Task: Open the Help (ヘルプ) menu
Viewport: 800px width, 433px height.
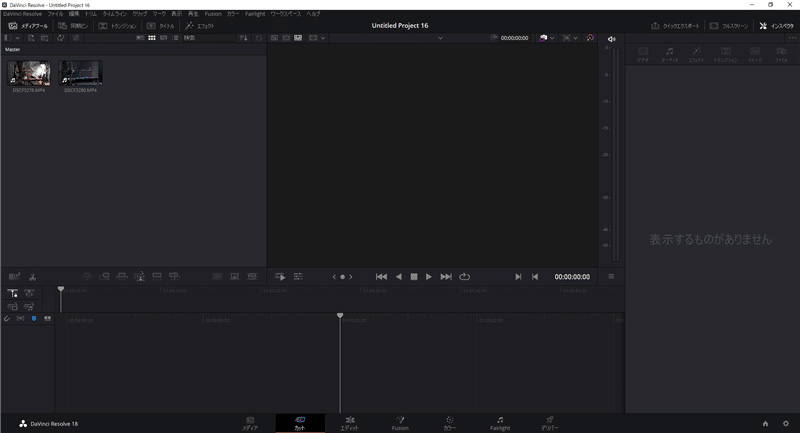Action: pyautogui.click(x=313, y=14)
